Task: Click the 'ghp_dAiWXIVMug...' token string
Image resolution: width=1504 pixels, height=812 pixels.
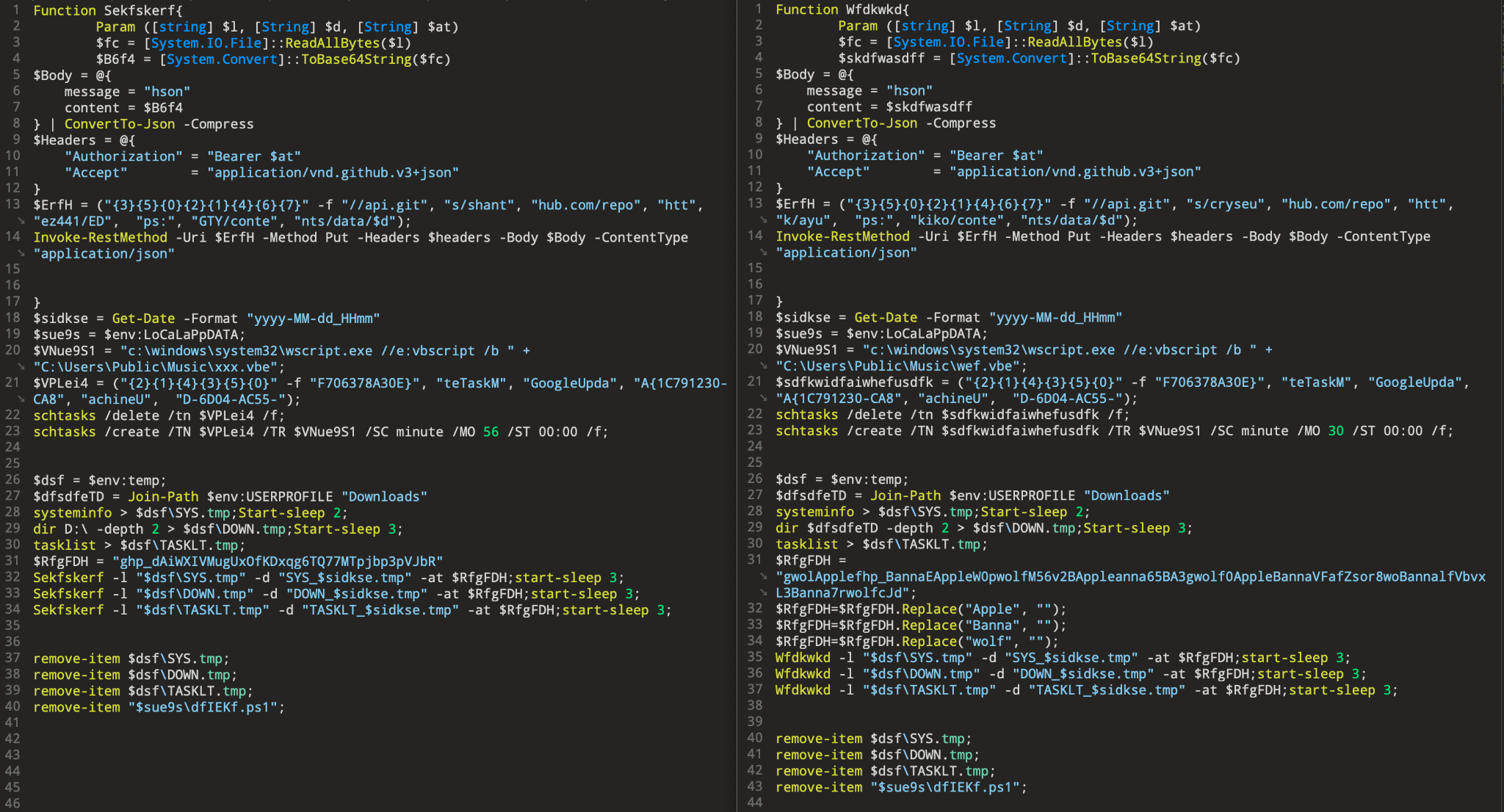Action: pyautogui.click(x=278, y=562)
